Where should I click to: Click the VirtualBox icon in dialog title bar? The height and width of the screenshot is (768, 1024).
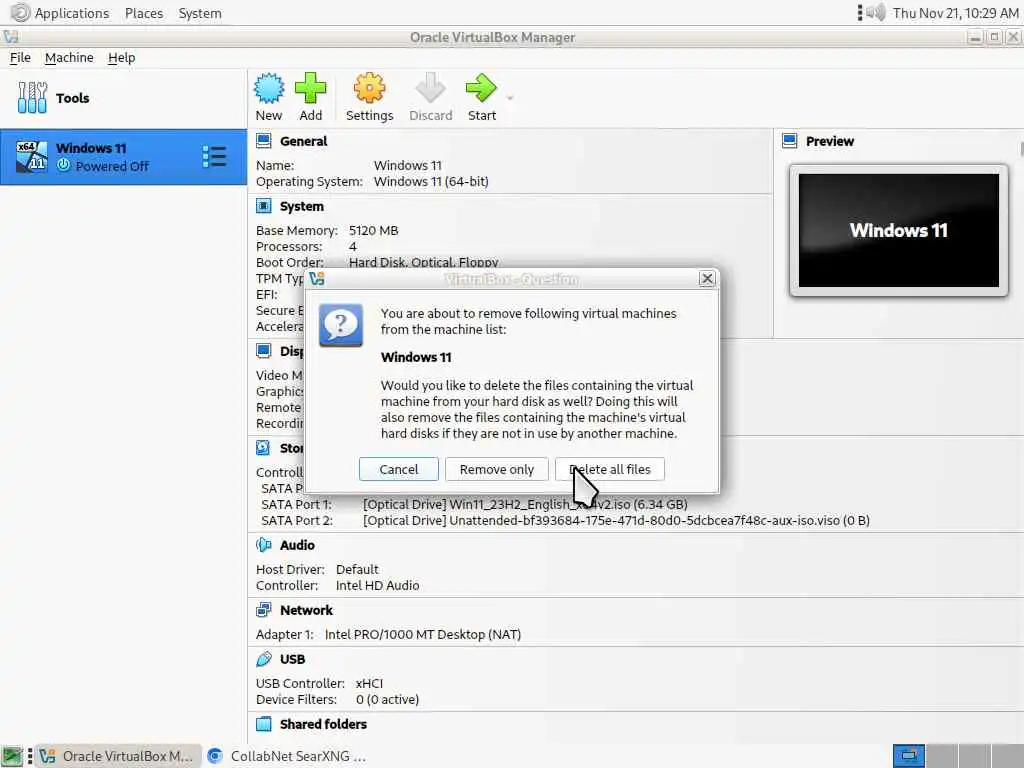pyautogui.click(x=317, y=279)
